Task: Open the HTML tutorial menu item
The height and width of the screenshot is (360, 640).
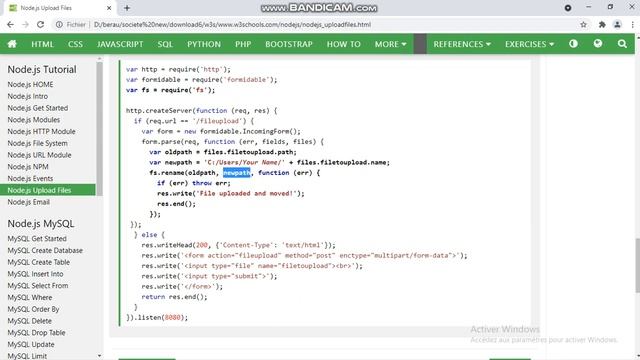Action: point(42,44)
